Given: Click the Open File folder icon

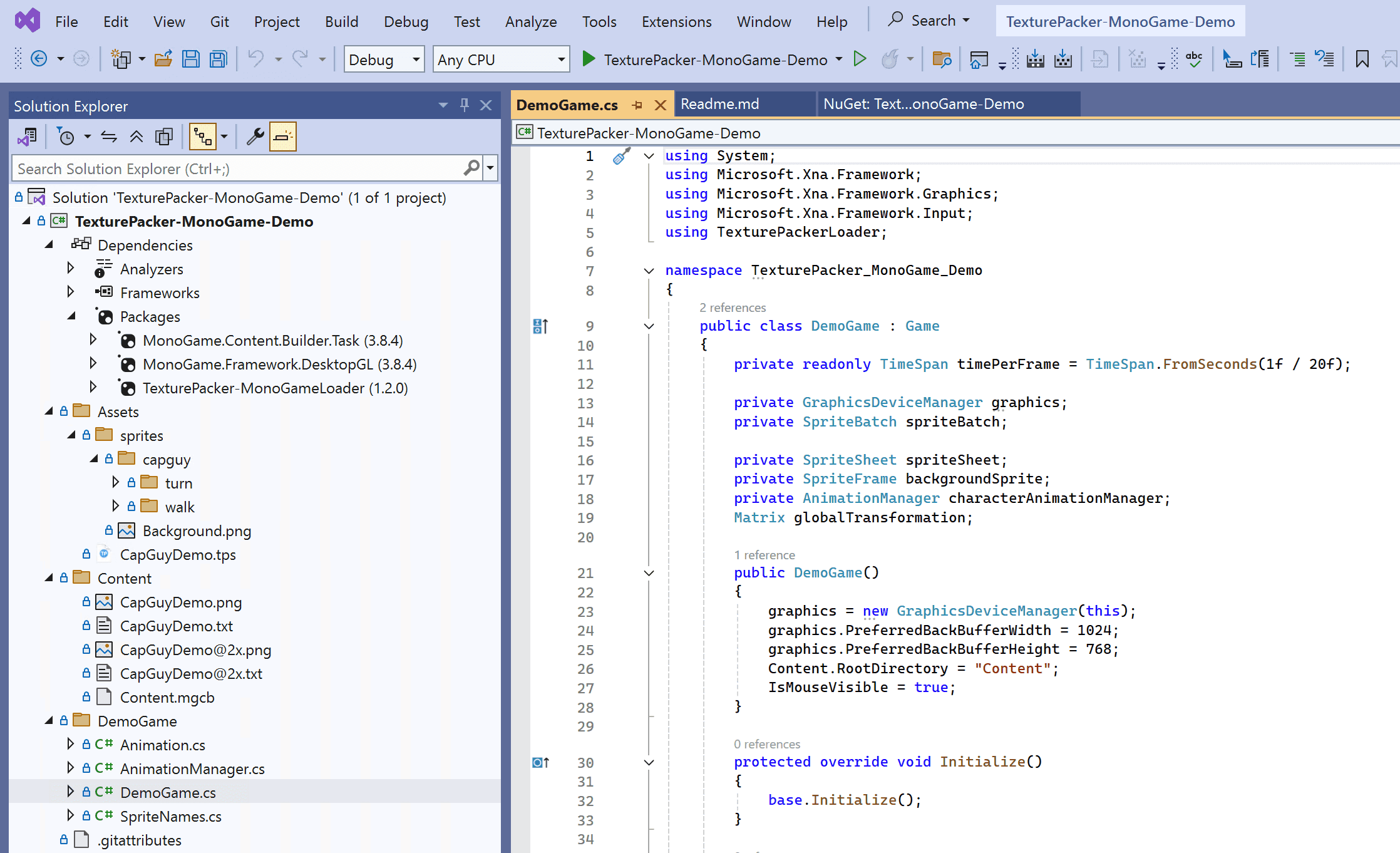Looking at the screenshot, I should (x=163, y=59).
